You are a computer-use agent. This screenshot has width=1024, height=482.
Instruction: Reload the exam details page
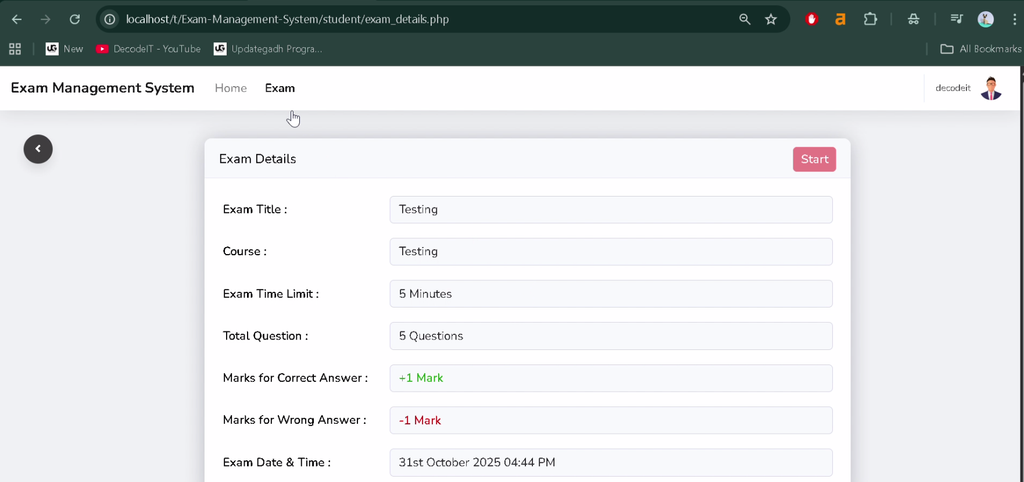pyautogui.click(x=74, y=19)
